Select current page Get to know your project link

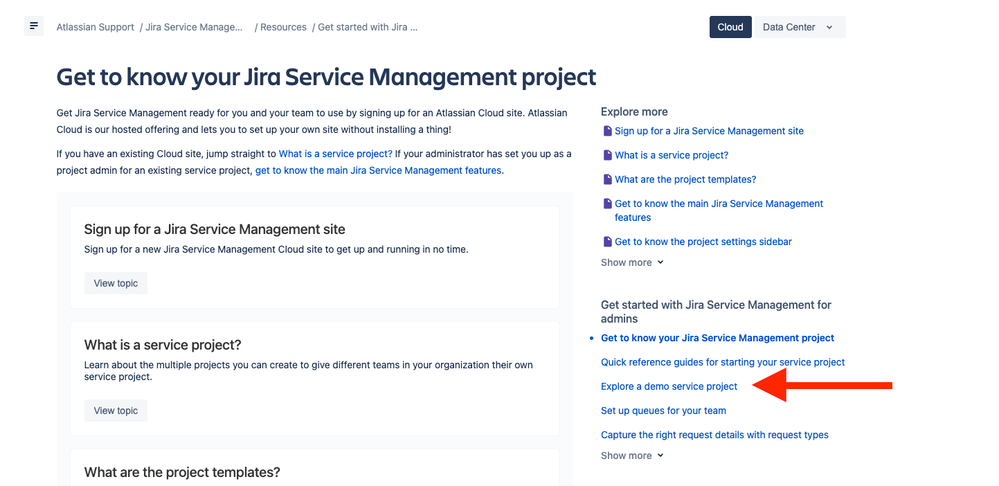(x=717, y=338)
